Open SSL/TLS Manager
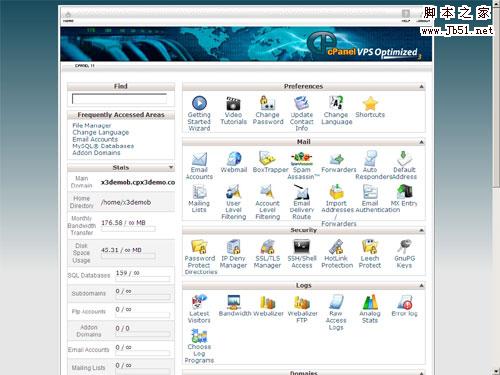This screenshot has height=375, width=500. 268,247
